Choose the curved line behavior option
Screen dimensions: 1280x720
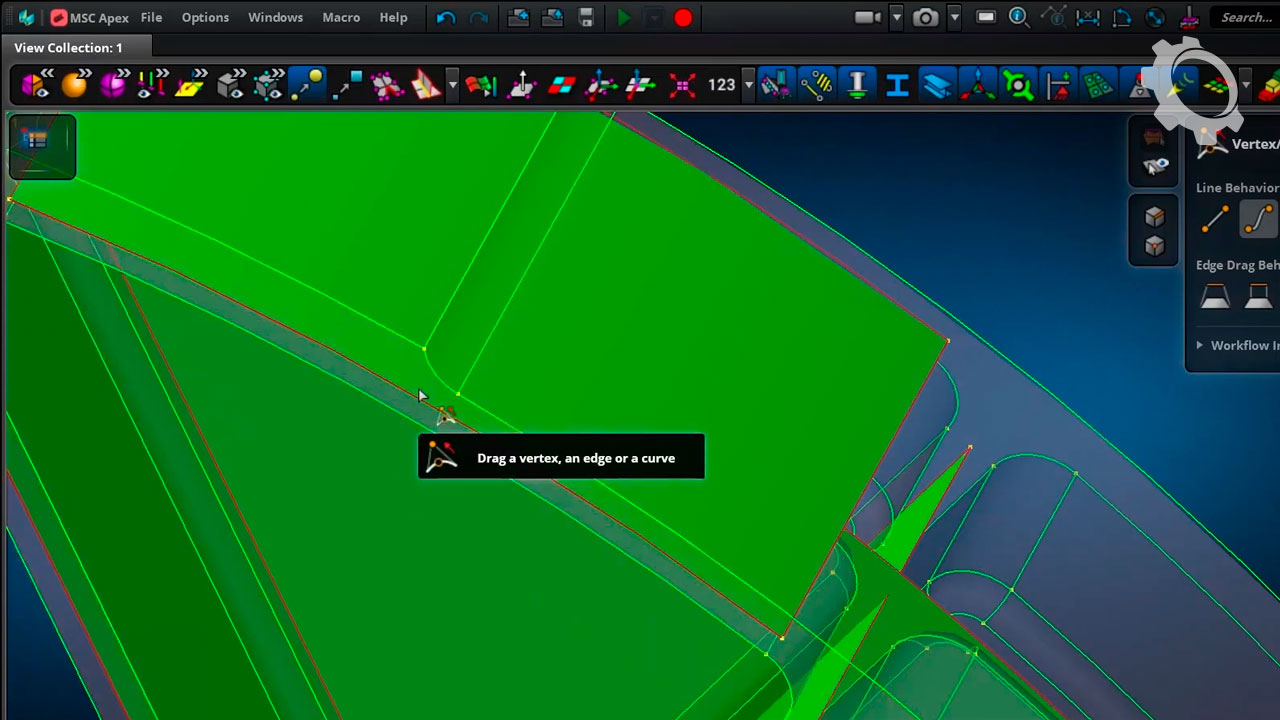point(1258,219)
